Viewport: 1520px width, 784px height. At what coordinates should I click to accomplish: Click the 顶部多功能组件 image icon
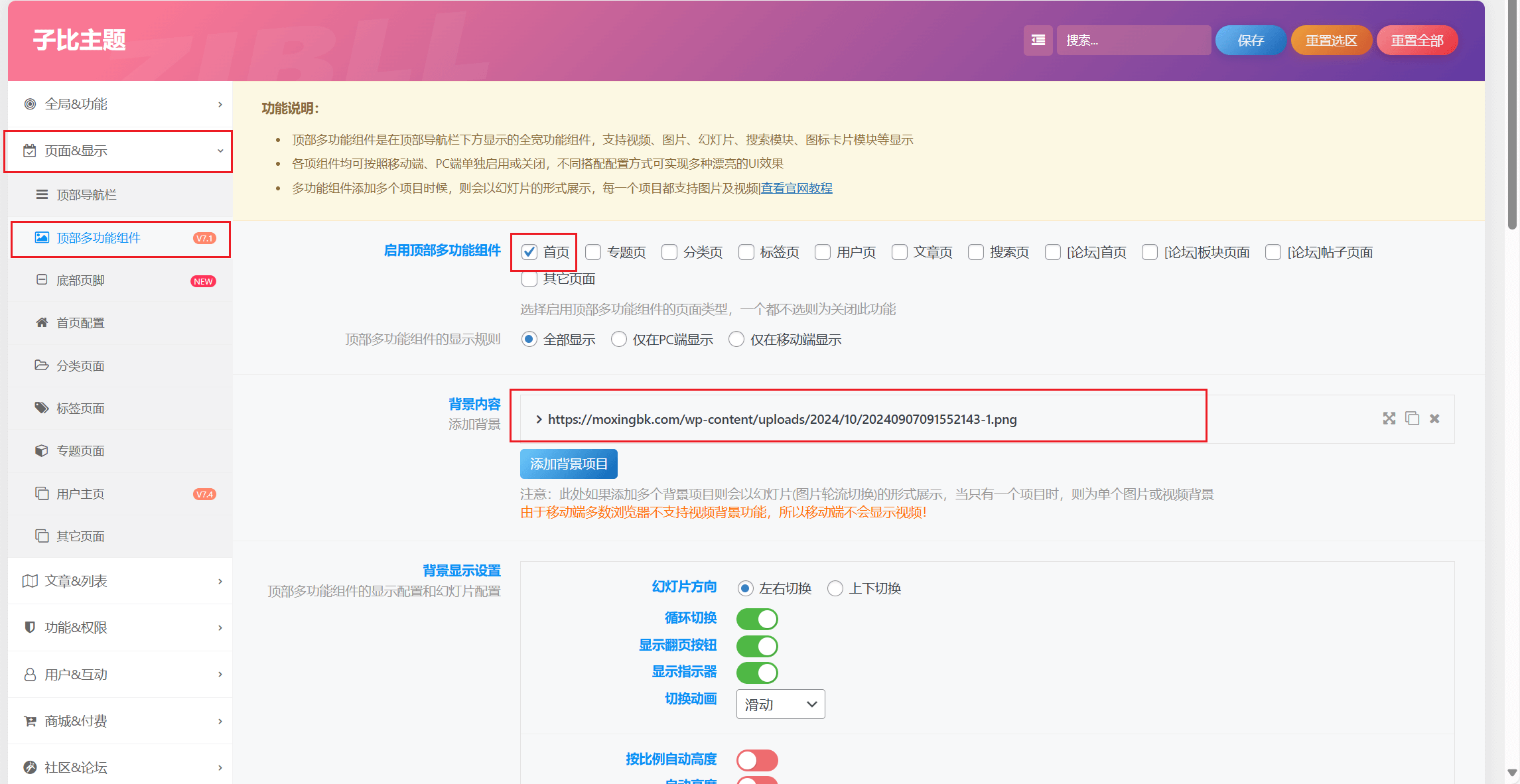point(42,237)
